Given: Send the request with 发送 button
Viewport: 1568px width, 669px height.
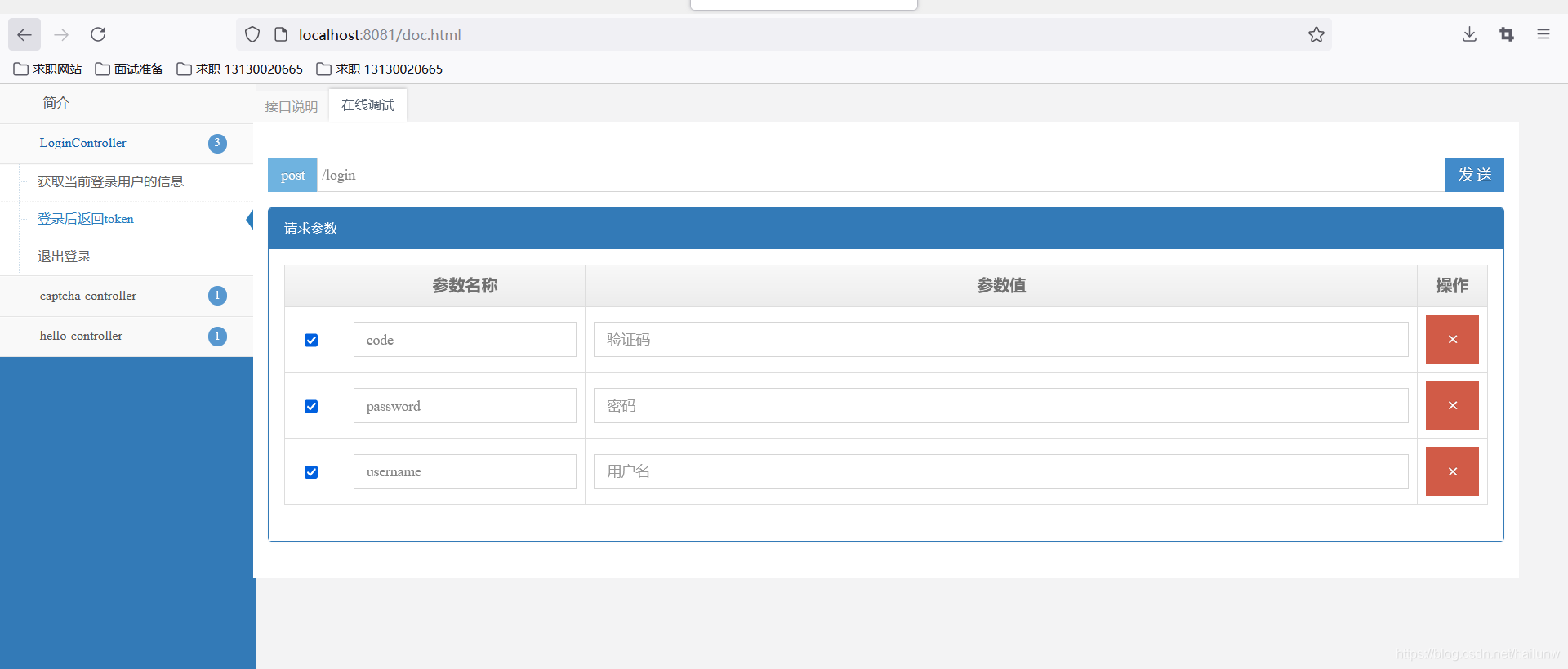Looking at the screenshot, I should [1474, 175].
